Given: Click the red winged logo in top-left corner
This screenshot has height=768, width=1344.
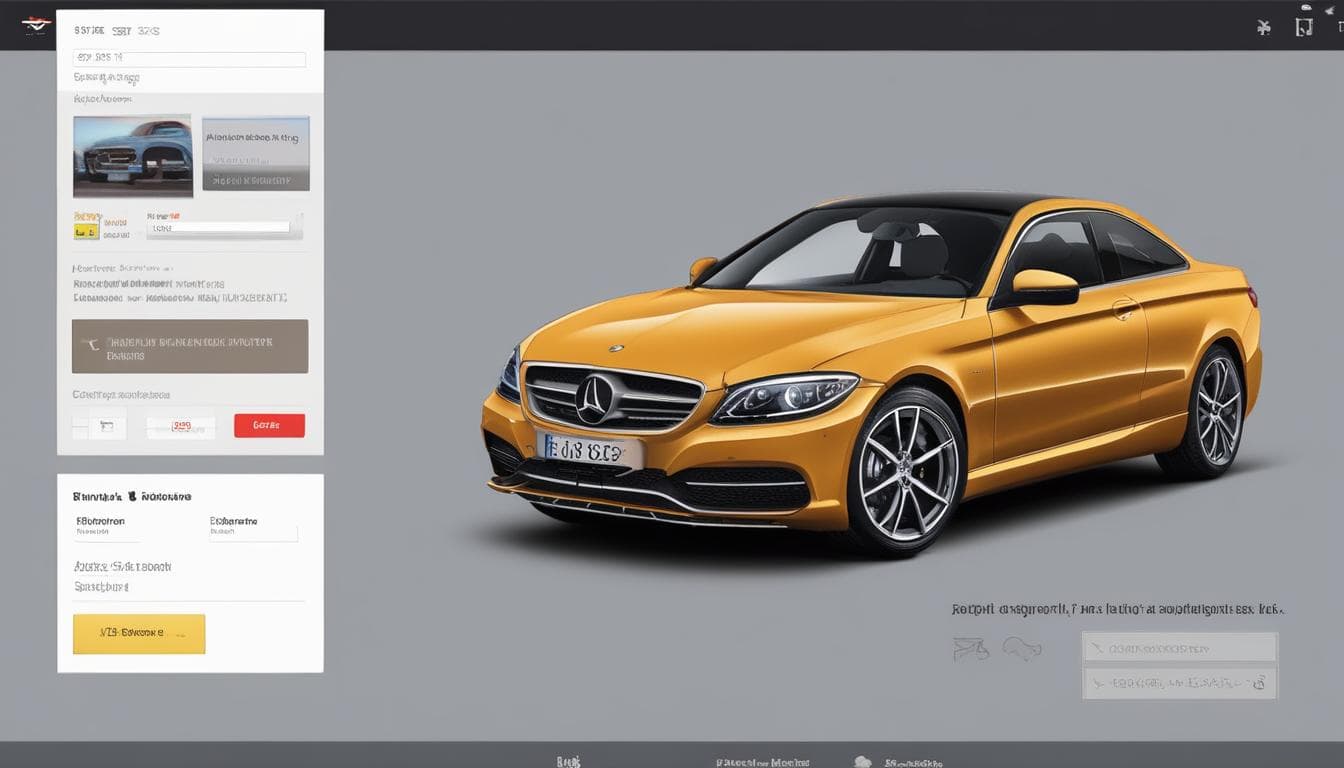Looking at the screenshot, I should tap(36, 25).
